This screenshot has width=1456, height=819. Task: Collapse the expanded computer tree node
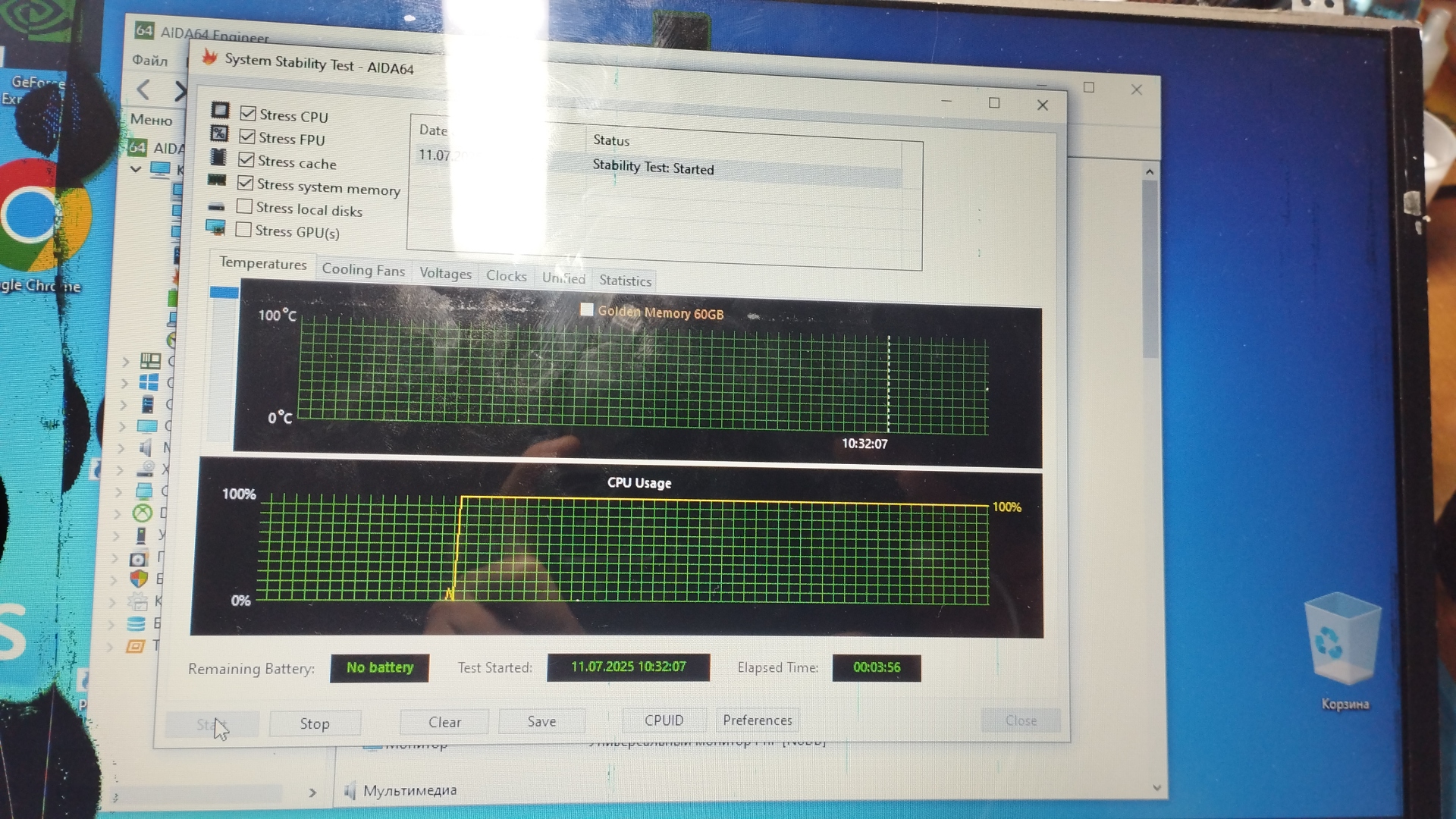pos(136,169)
